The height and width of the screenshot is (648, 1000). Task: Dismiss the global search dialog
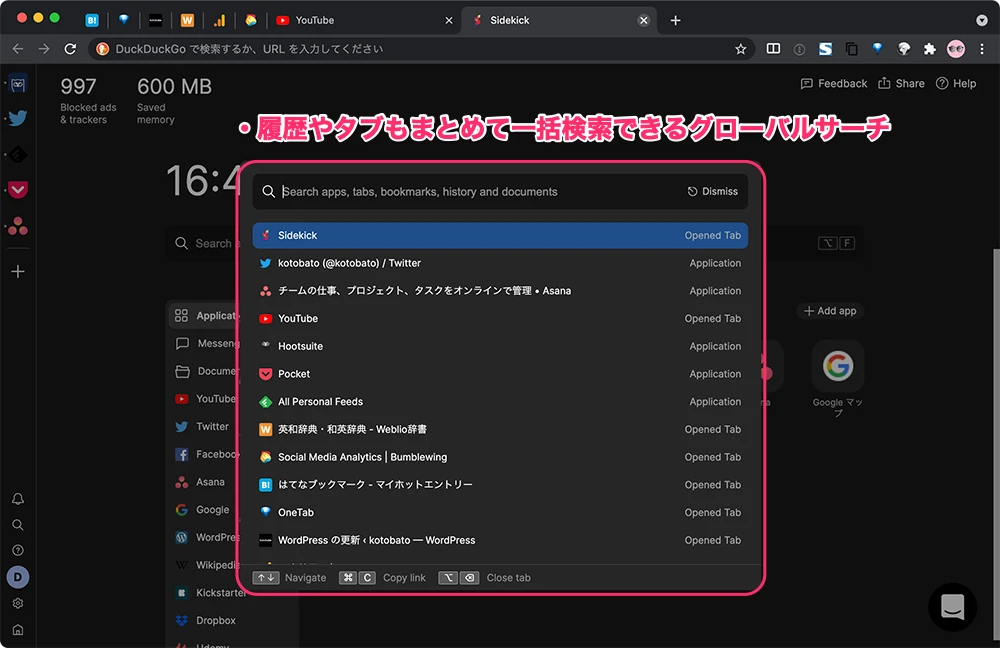click(x=712, y=191)
